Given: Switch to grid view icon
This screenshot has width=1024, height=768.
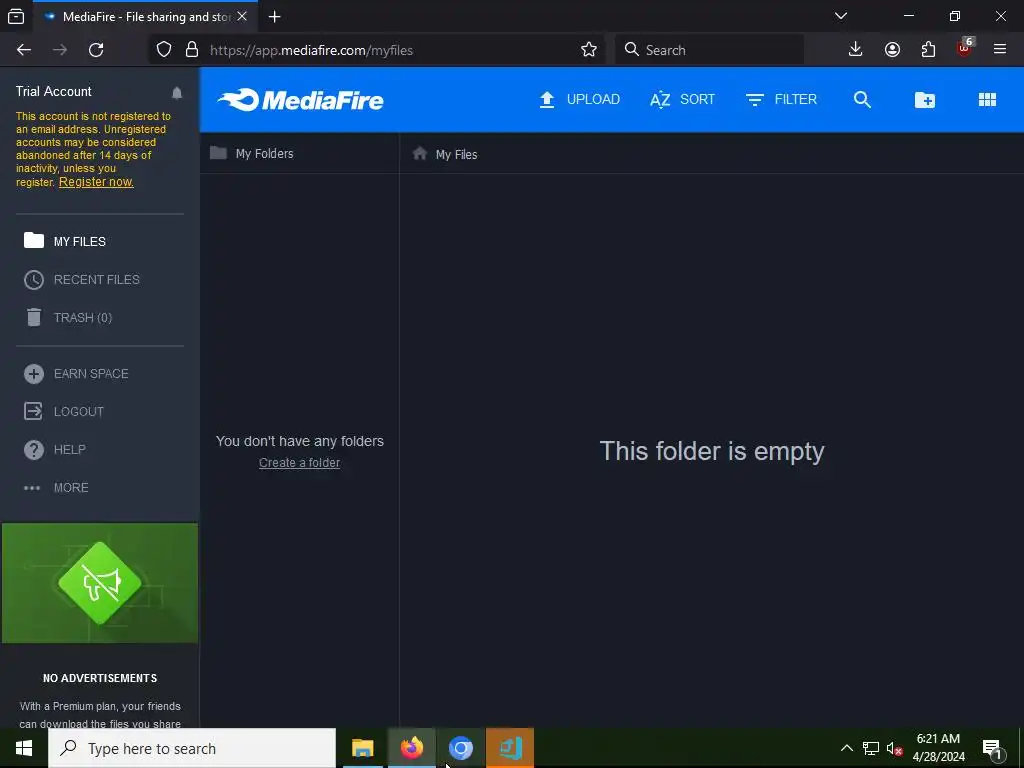Looking at the screenshot, I should coord(987,99).
